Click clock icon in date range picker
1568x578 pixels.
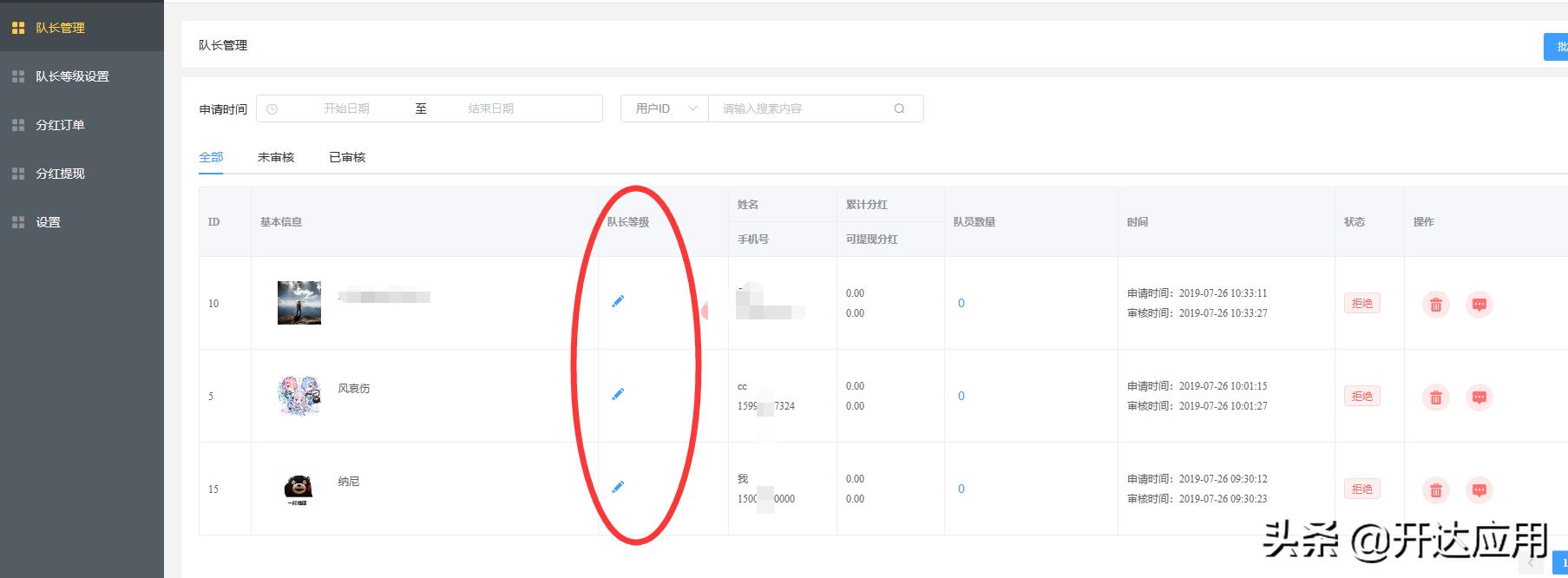click(x=272, y=108)
